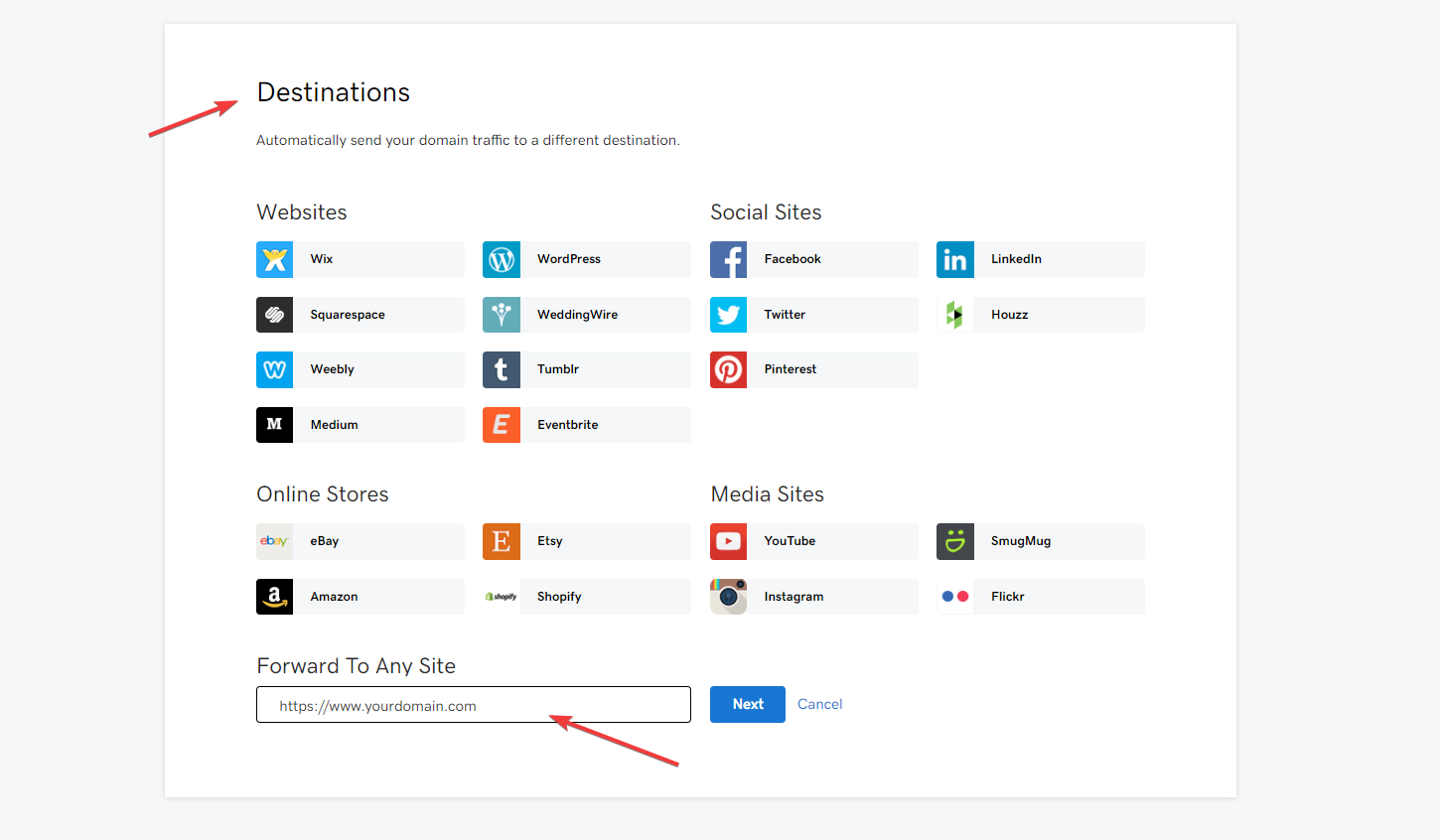
Task: Select Flickr under Media Sites
Action: click(1041, 597)
